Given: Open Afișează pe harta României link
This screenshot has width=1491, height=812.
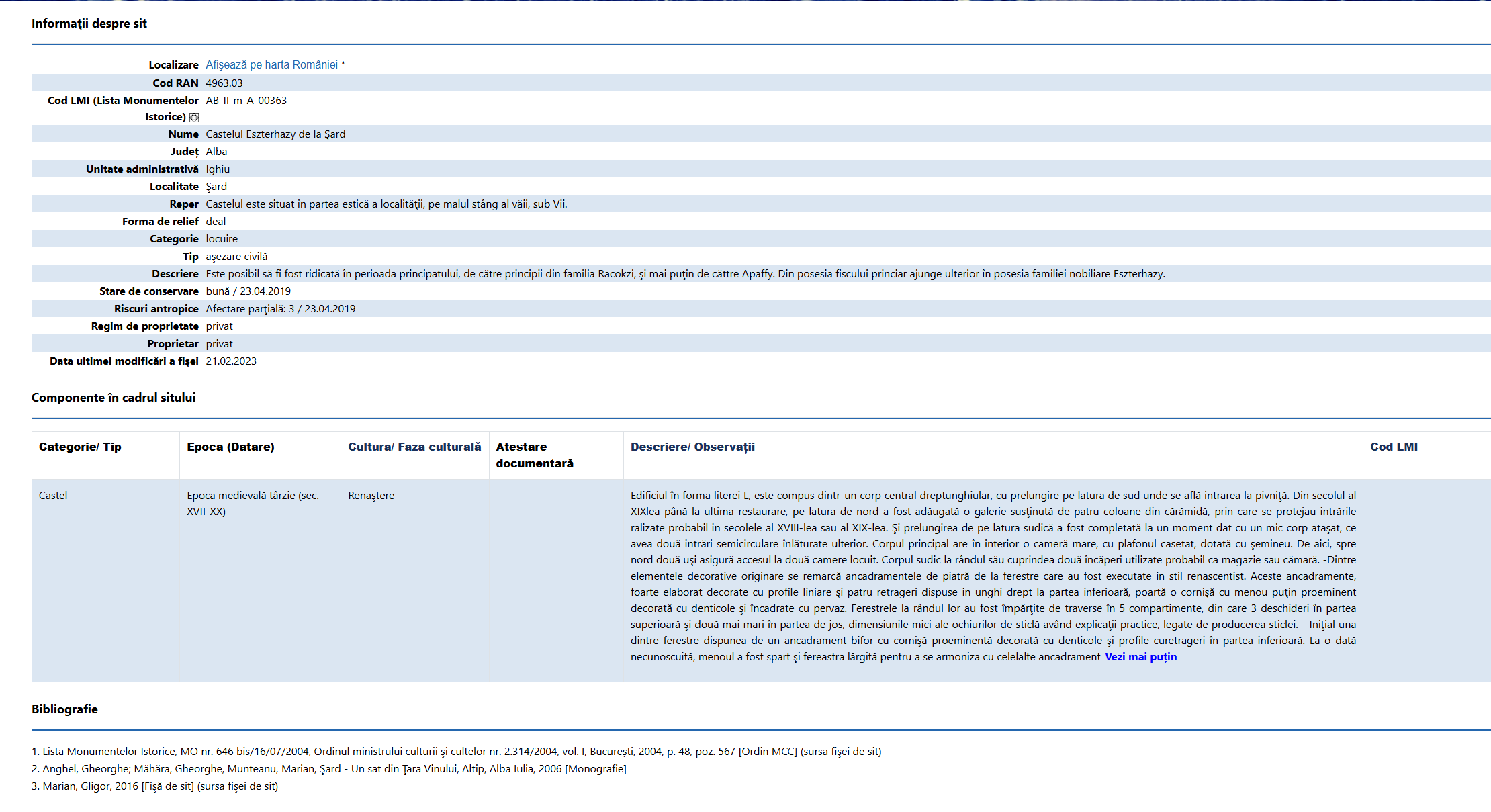Looking at the screenshot, I should [x=271, y=64].
